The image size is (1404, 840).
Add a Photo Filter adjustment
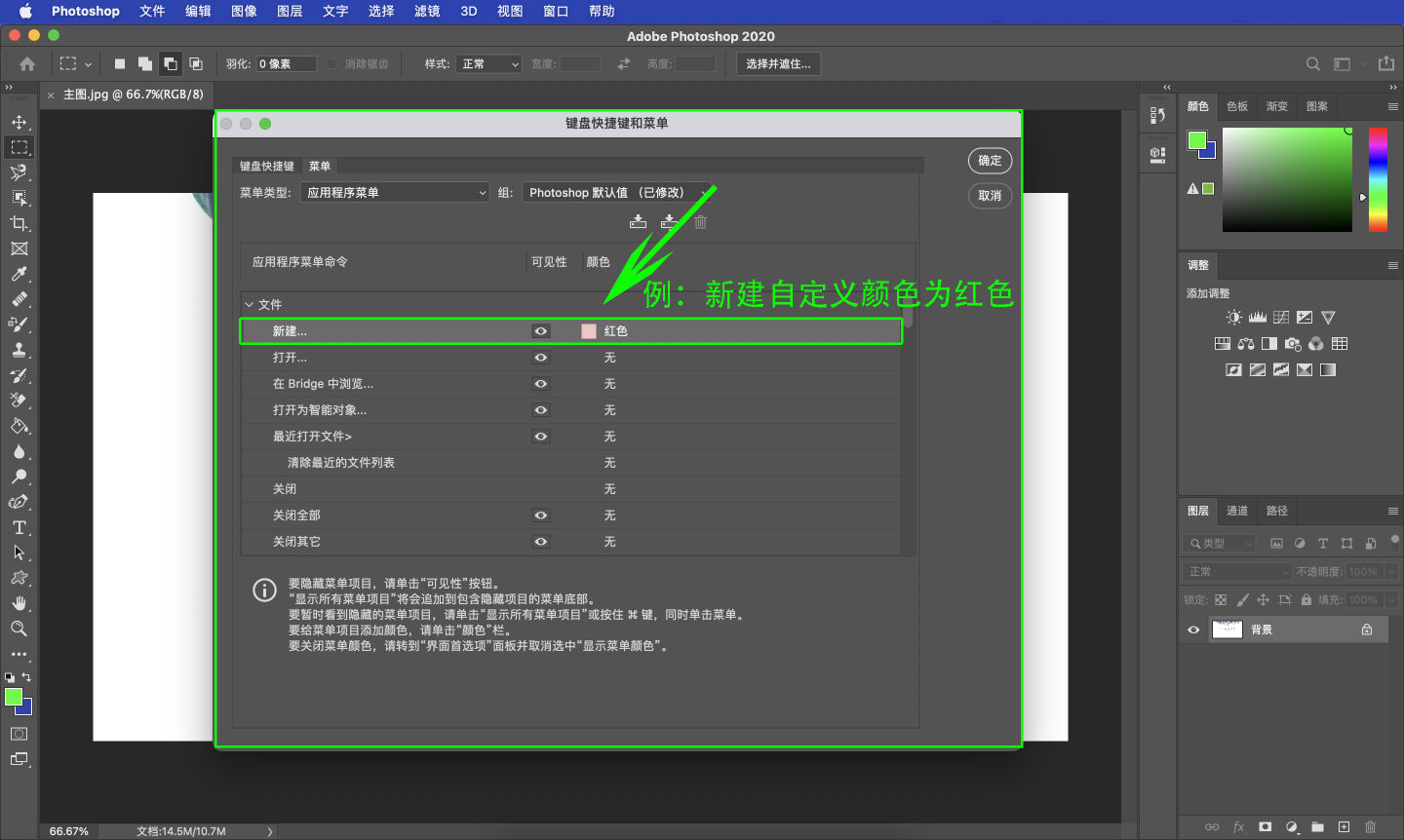click(x=1292, y=343)
